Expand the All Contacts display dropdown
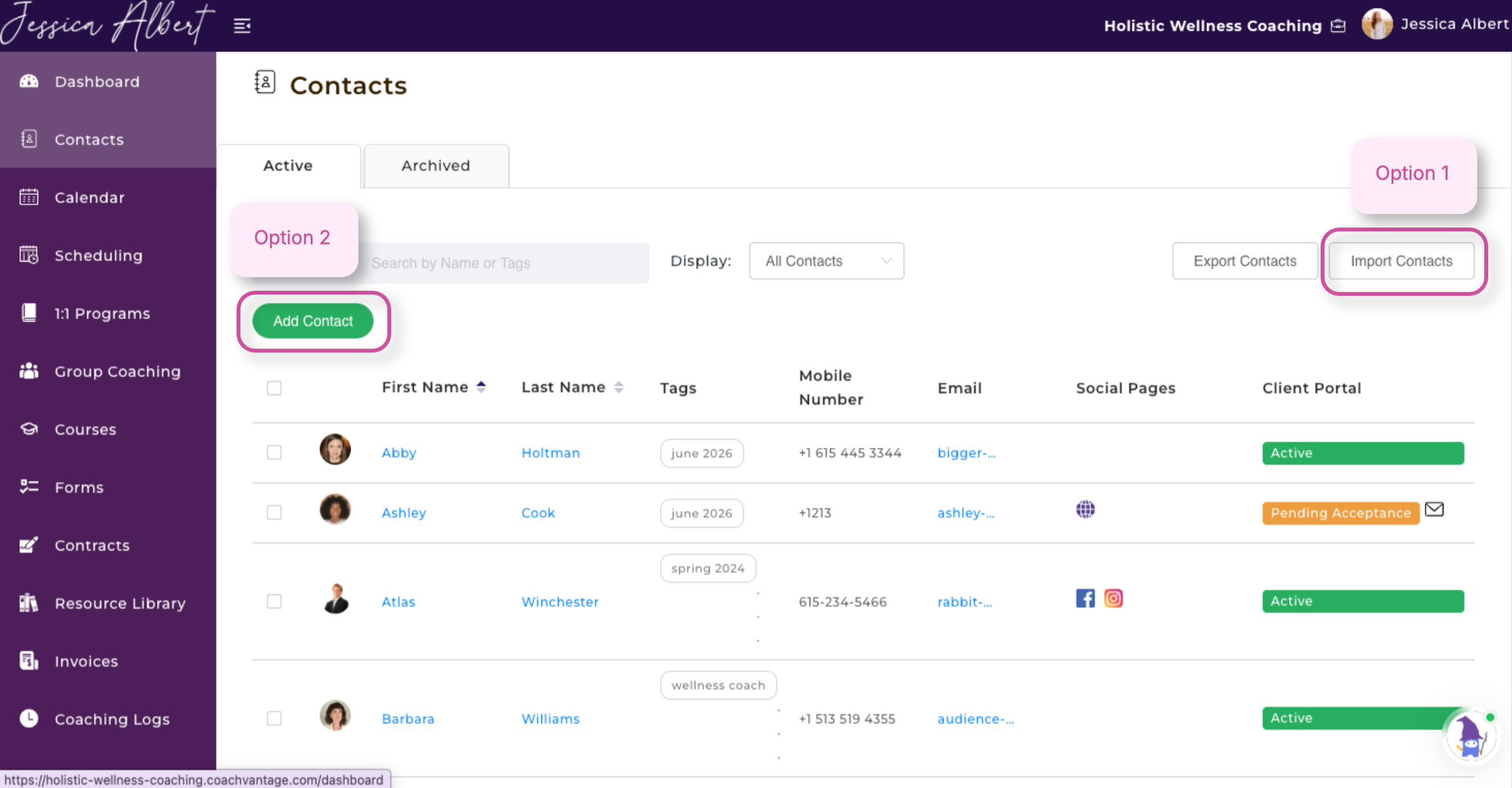Viewport: 1512px width, 788px height. tap(826, 261)
